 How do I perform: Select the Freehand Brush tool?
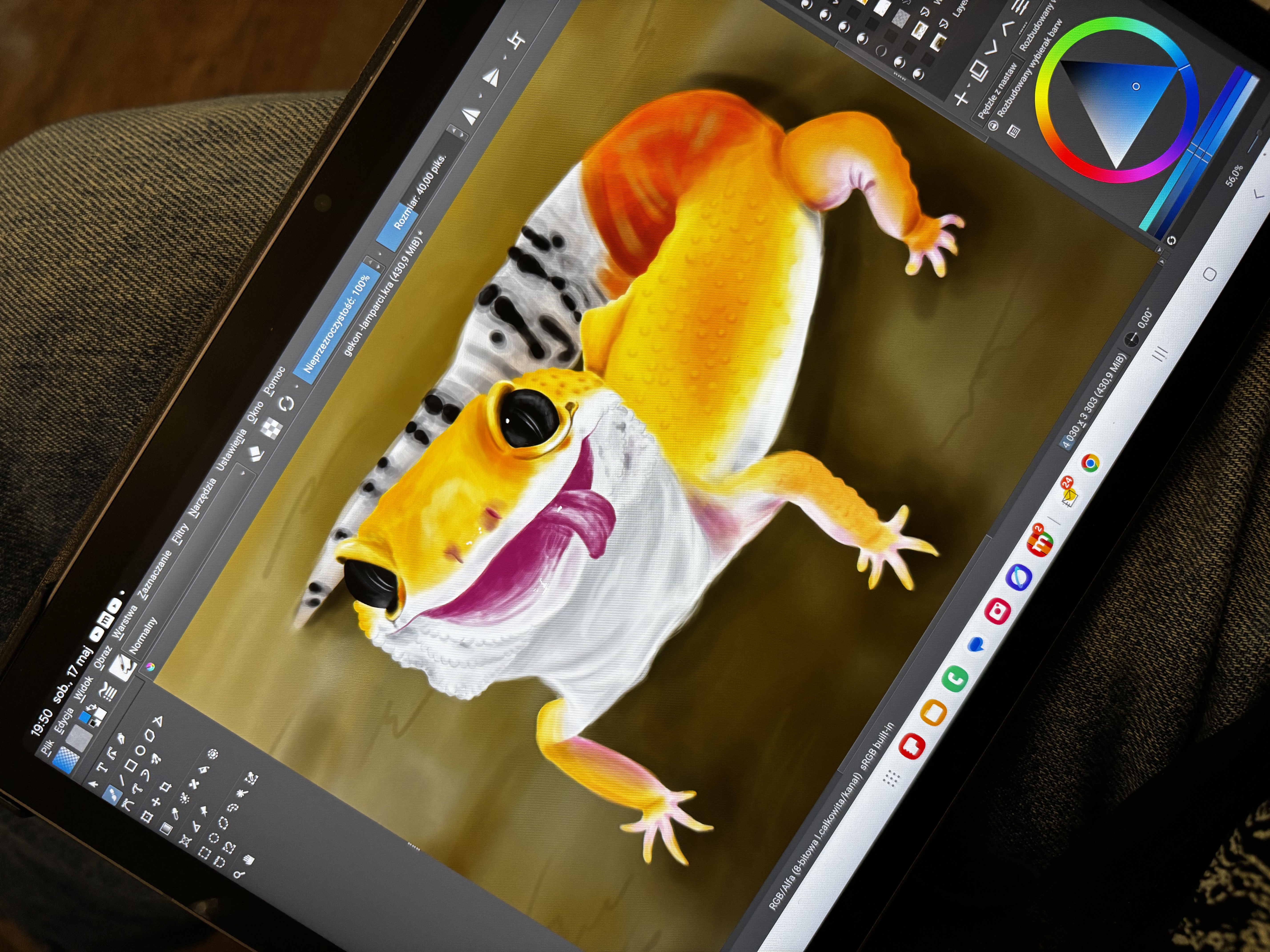point(113,795)
